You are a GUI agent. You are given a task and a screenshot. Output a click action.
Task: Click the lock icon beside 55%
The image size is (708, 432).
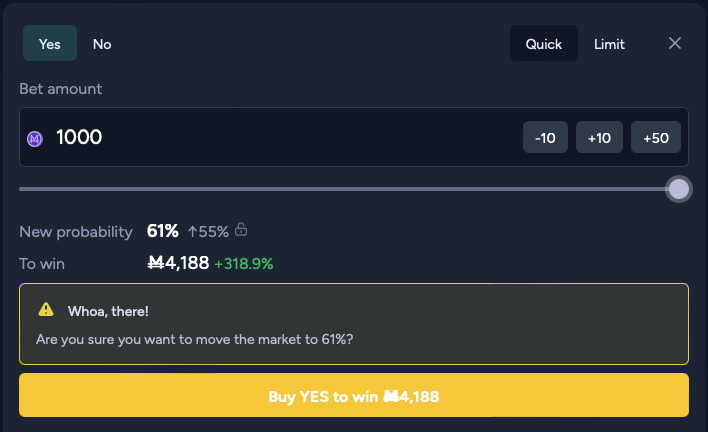pyautogui.click(x=241, y=231)
